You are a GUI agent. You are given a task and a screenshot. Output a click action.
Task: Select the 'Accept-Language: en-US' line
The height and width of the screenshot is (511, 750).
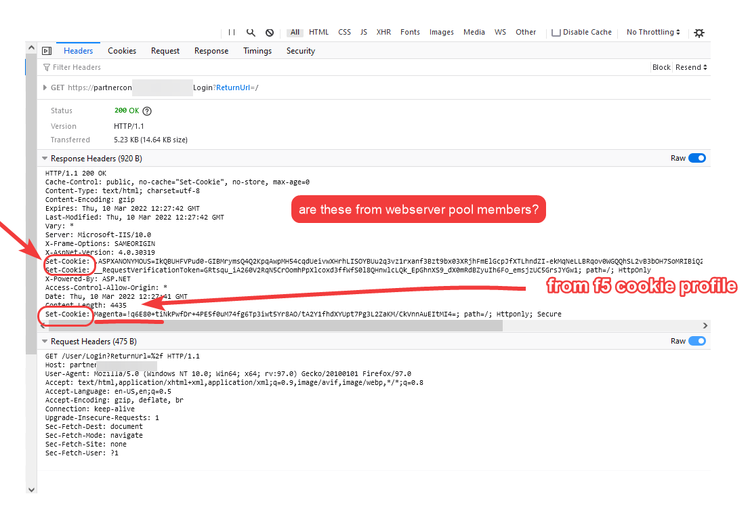pos(108,391)
